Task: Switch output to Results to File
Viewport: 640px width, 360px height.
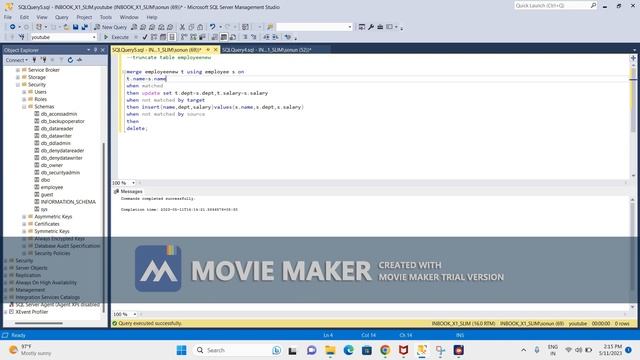Action: 233,37
